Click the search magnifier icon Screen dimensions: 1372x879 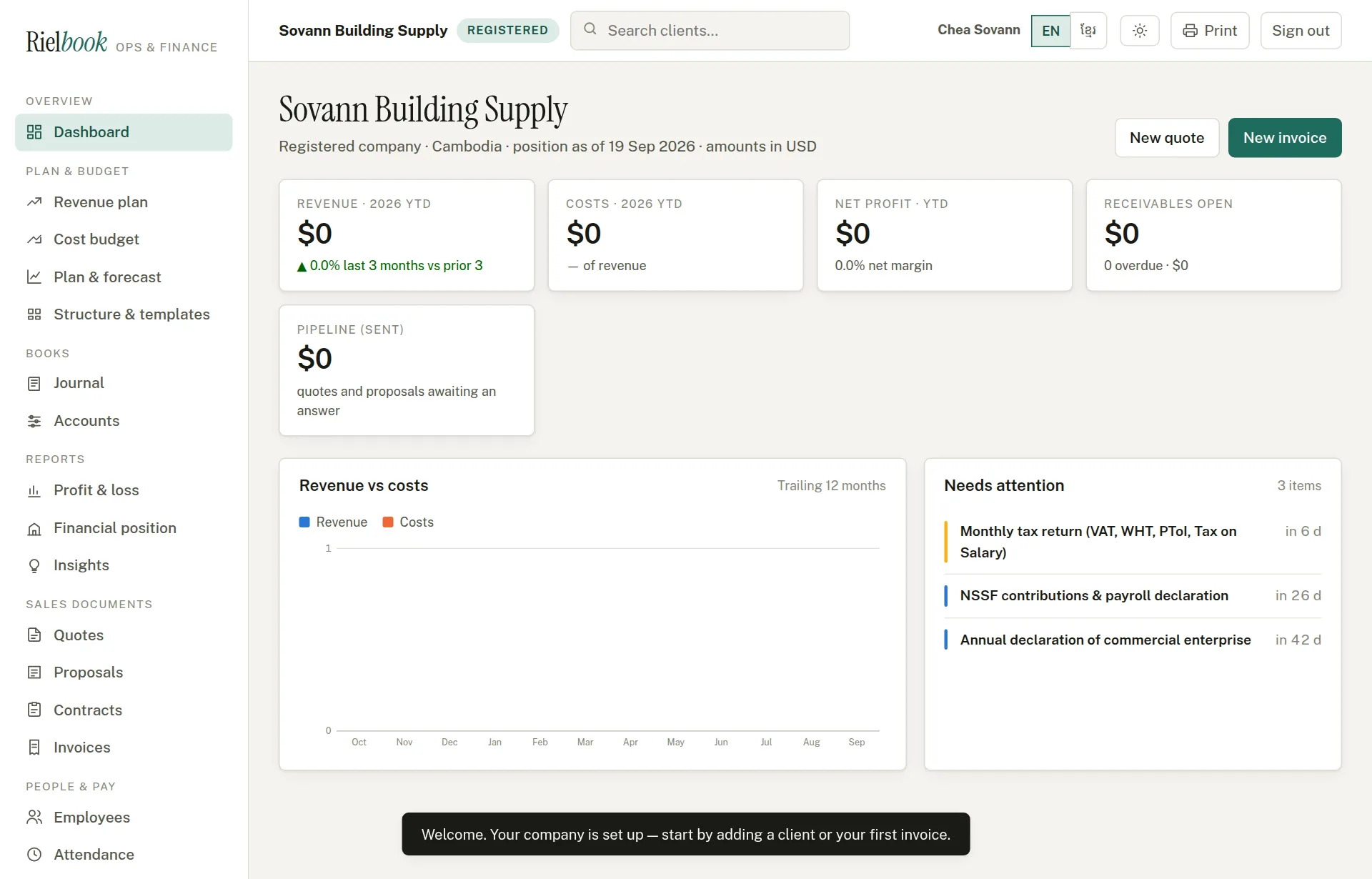point(590,29)
